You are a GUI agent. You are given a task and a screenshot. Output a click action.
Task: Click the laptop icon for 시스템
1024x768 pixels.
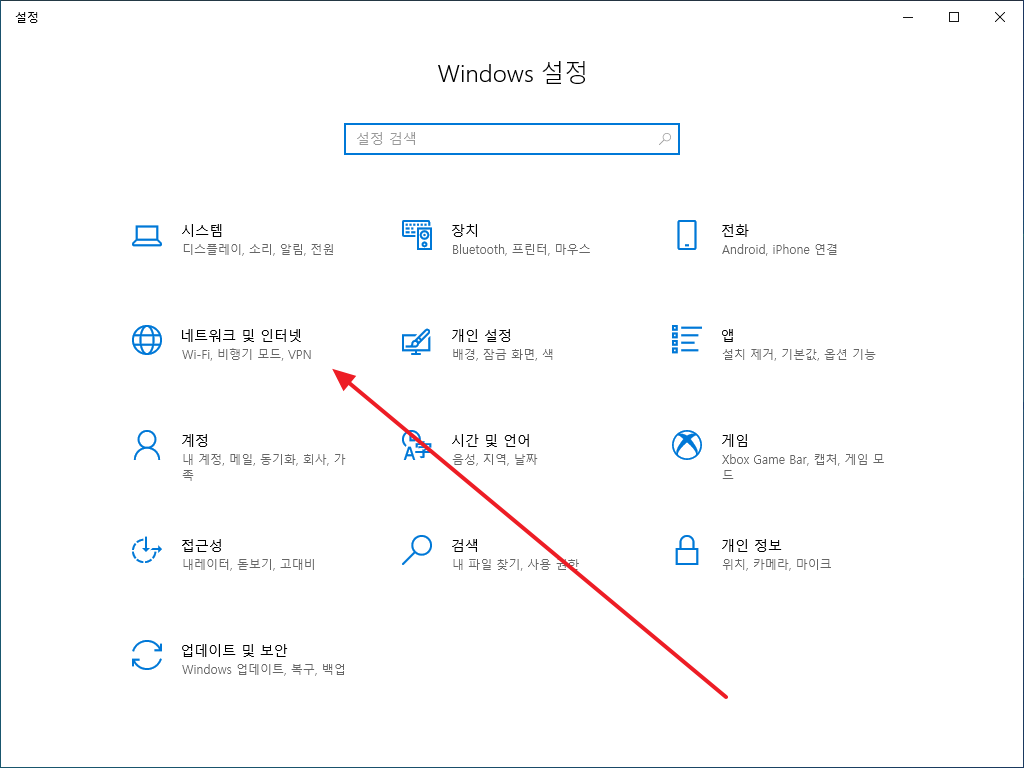(147, 236)
